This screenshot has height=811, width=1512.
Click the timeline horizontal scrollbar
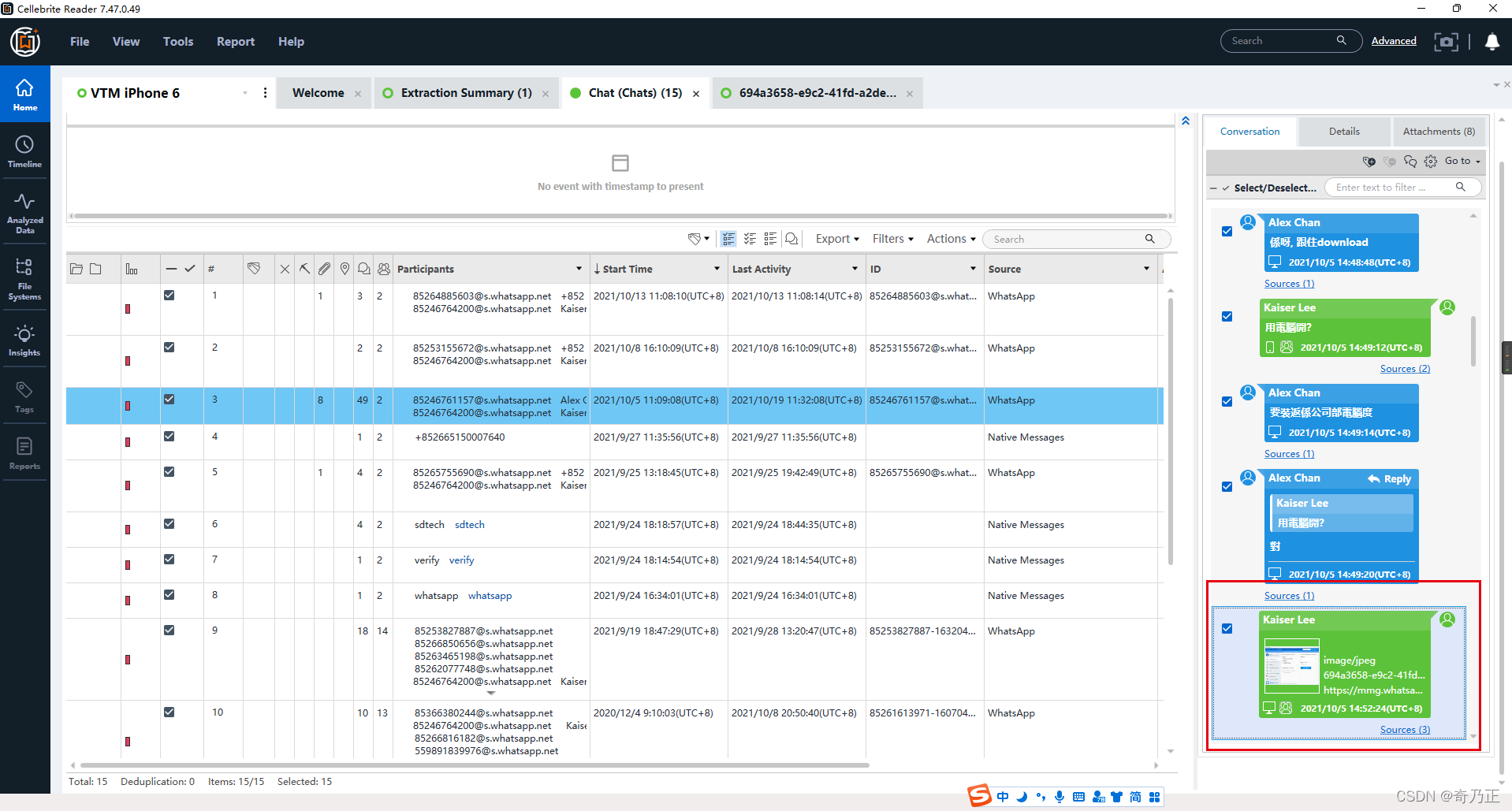[x=620, y=216]
